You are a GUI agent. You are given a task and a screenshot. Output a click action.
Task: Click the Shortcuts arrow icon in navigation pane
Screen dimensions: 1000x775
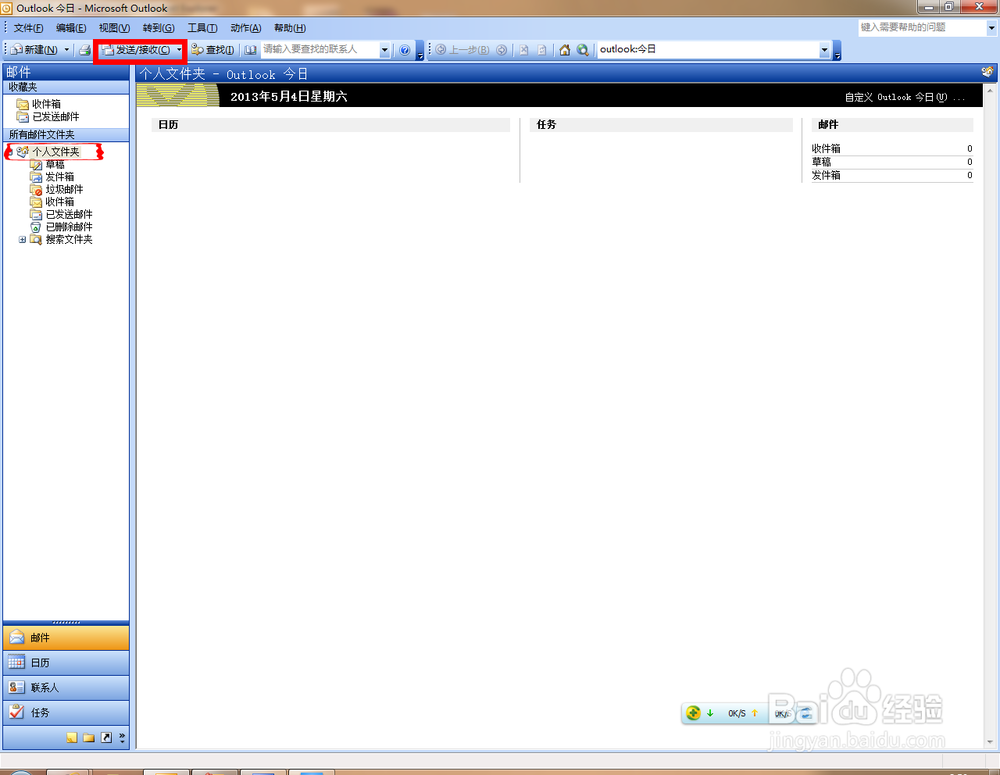107,738
